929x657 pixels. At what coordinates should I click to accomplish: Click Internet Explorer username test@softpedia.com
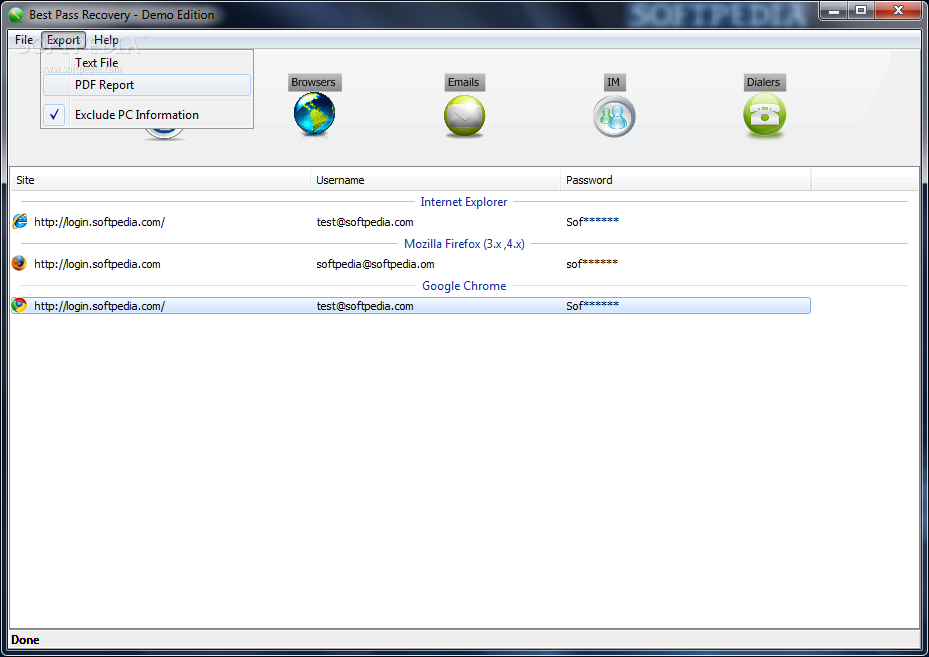[365, 222]
